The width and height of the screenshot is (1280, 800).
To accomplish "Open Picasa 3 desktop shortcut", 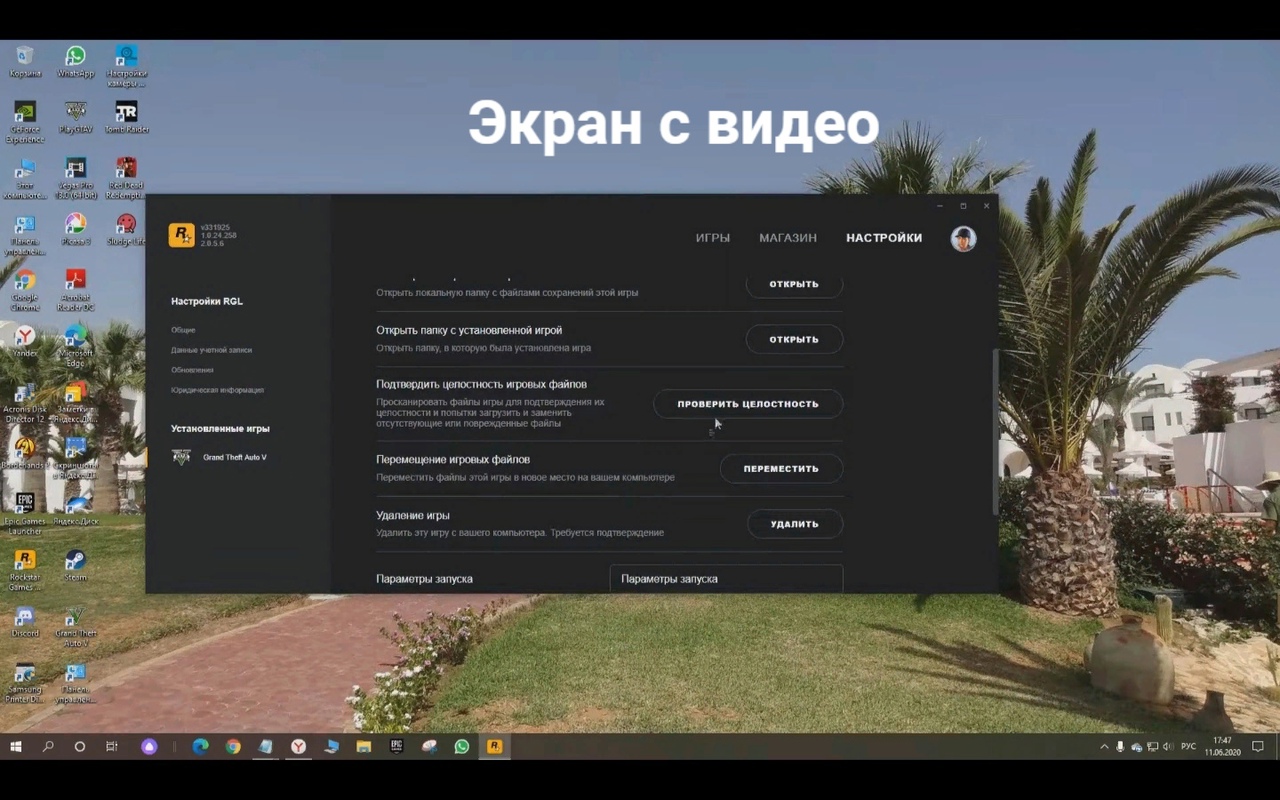I will pyautogui.click(x=75, y=229).
